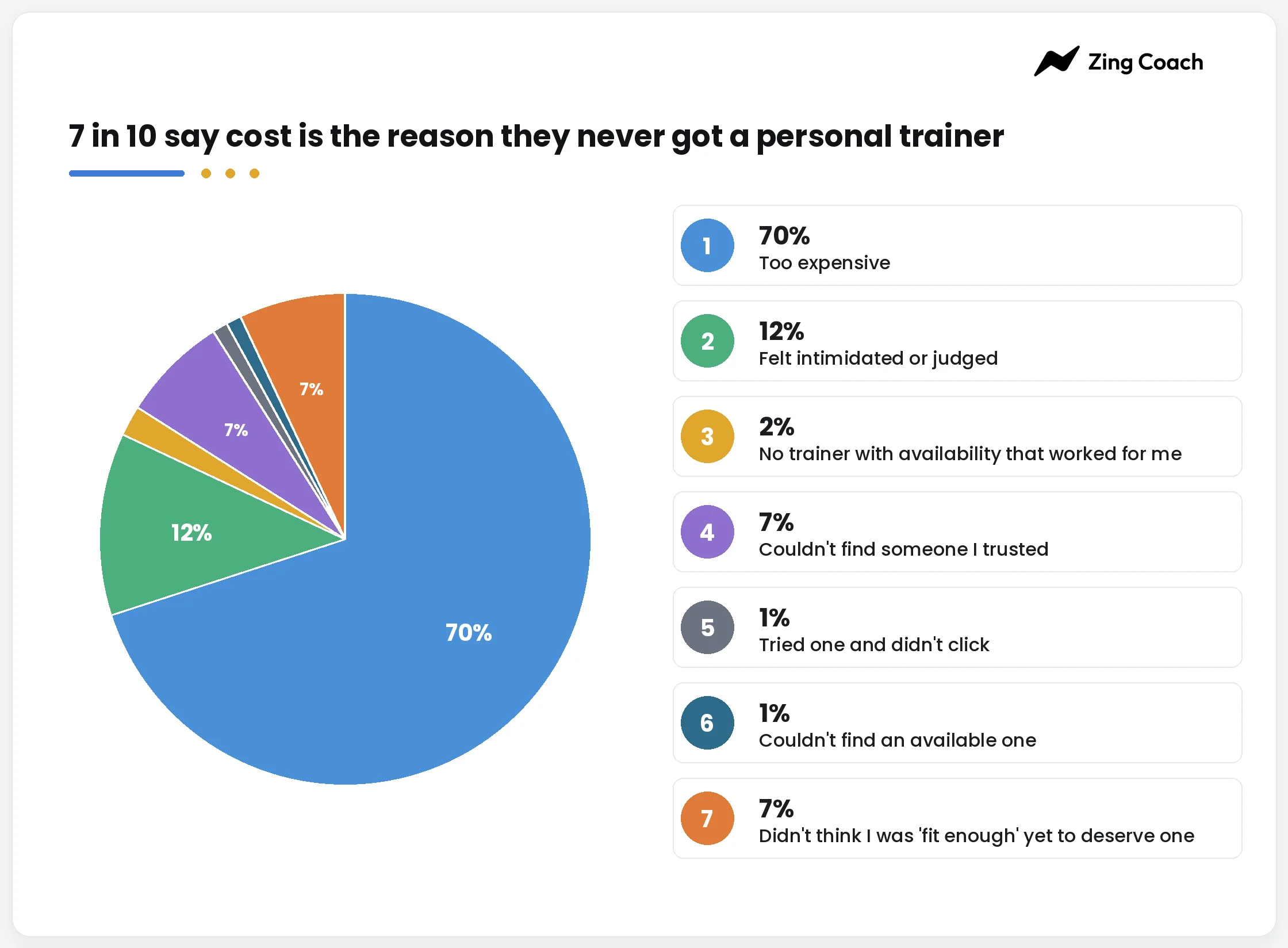Click 'Couldn't find someone I trusted' text
Screen dimensions: 1288x948
click(903, 549)
